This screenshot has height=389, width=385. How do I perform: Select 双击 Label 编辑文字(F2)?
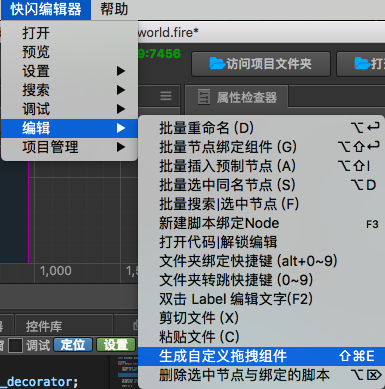click(x=262, y=299)
